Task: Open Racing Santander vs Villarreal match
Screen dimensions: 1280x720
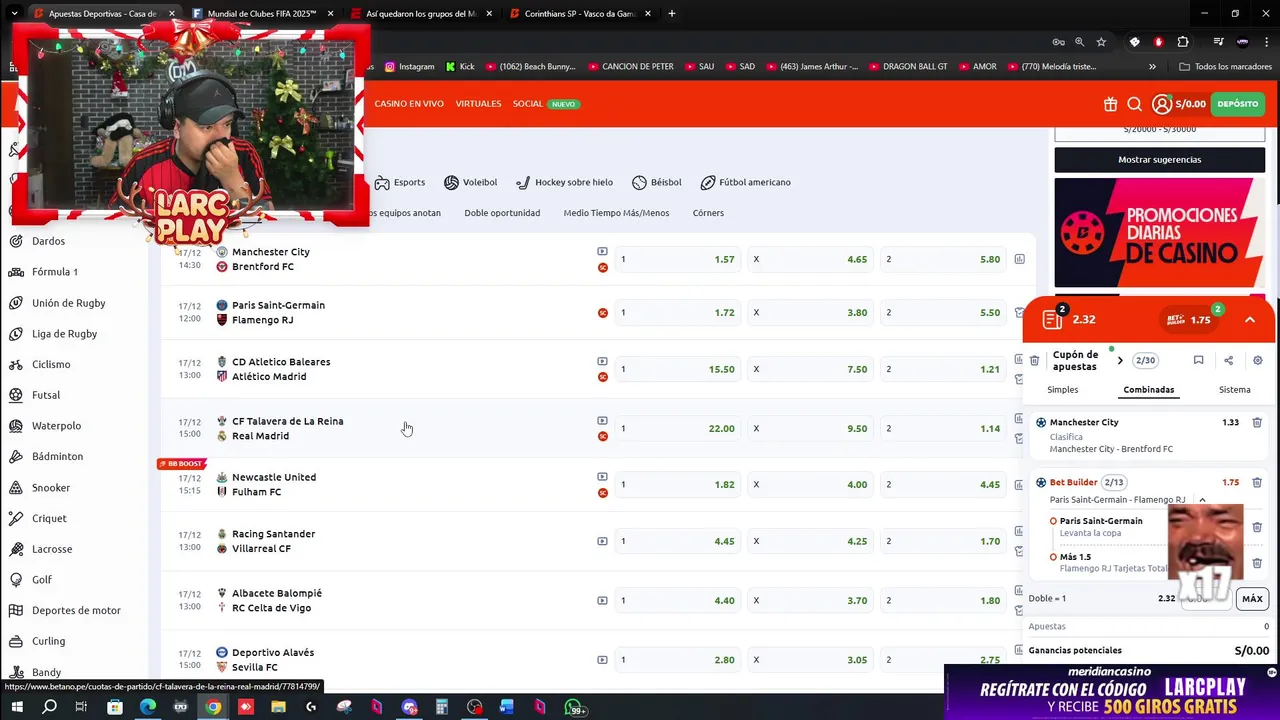Action: tap(273, 542)
